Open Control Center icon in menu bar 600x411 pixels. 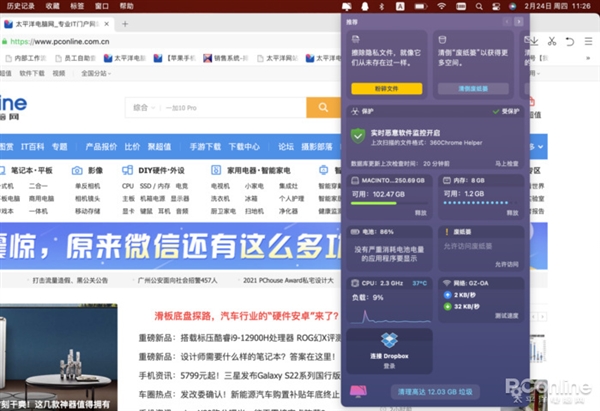(496, 6)
